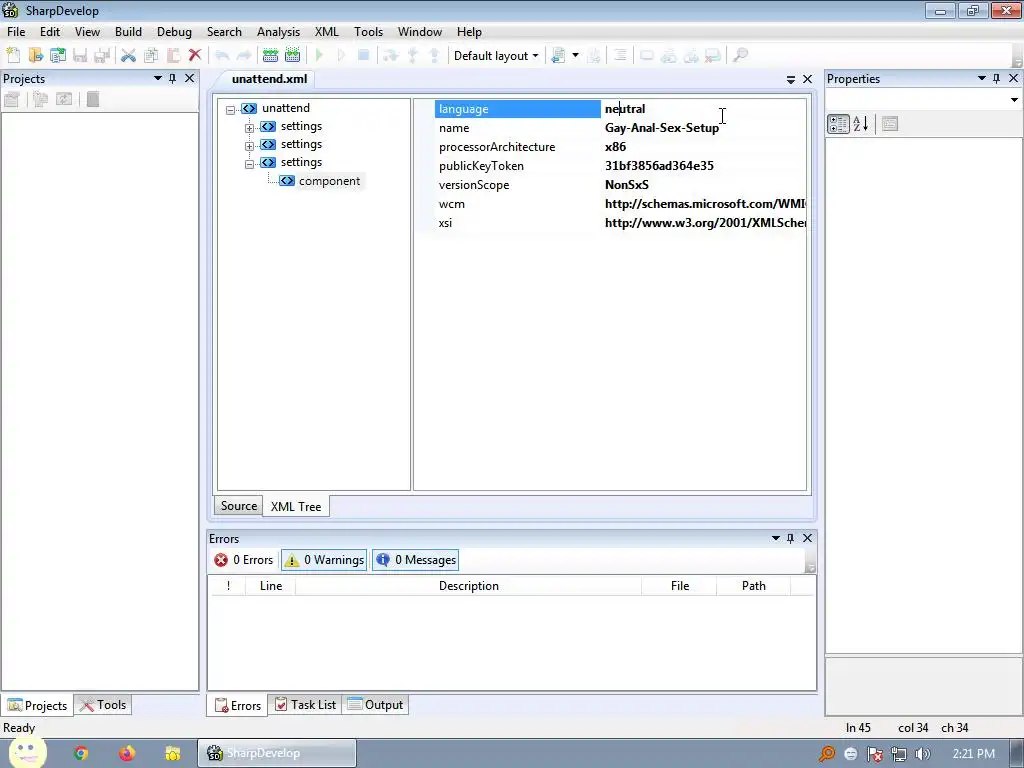Screen dimensions: 1024x768
Task: Click the Rebuild solution toolbar icon
Action: click(293, 56)
